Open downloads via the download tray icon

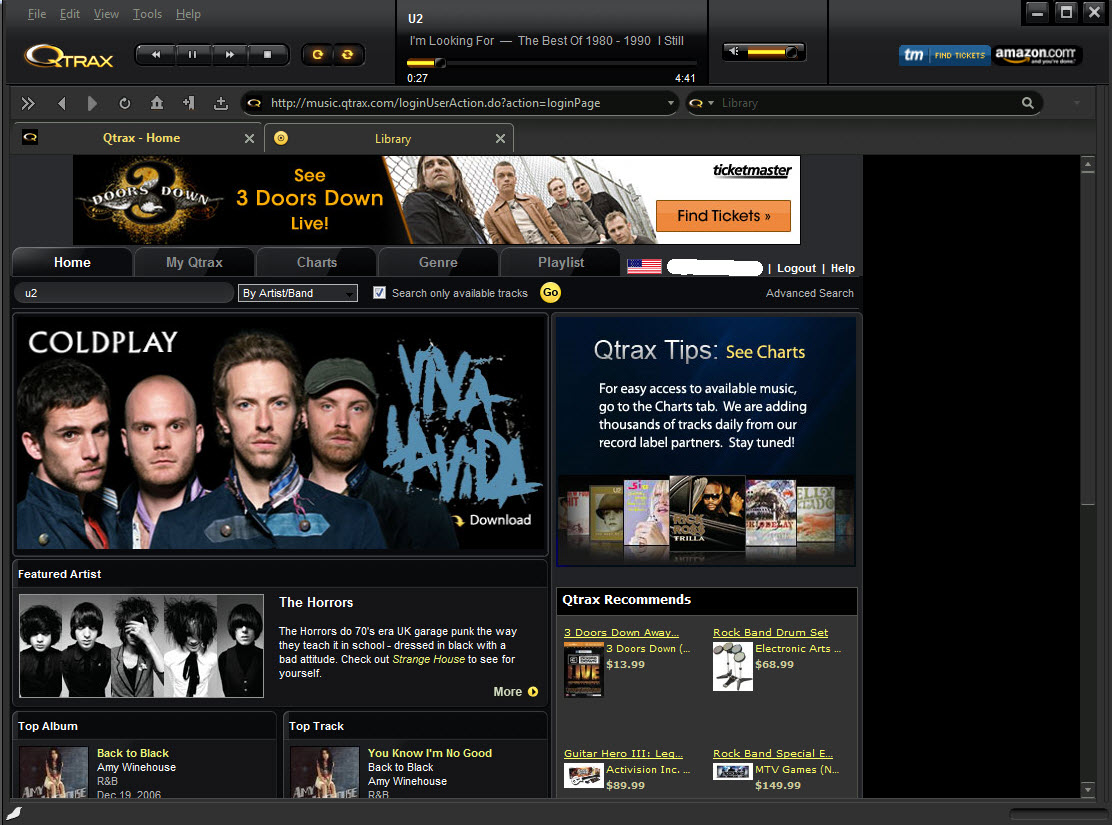point(221,104)
